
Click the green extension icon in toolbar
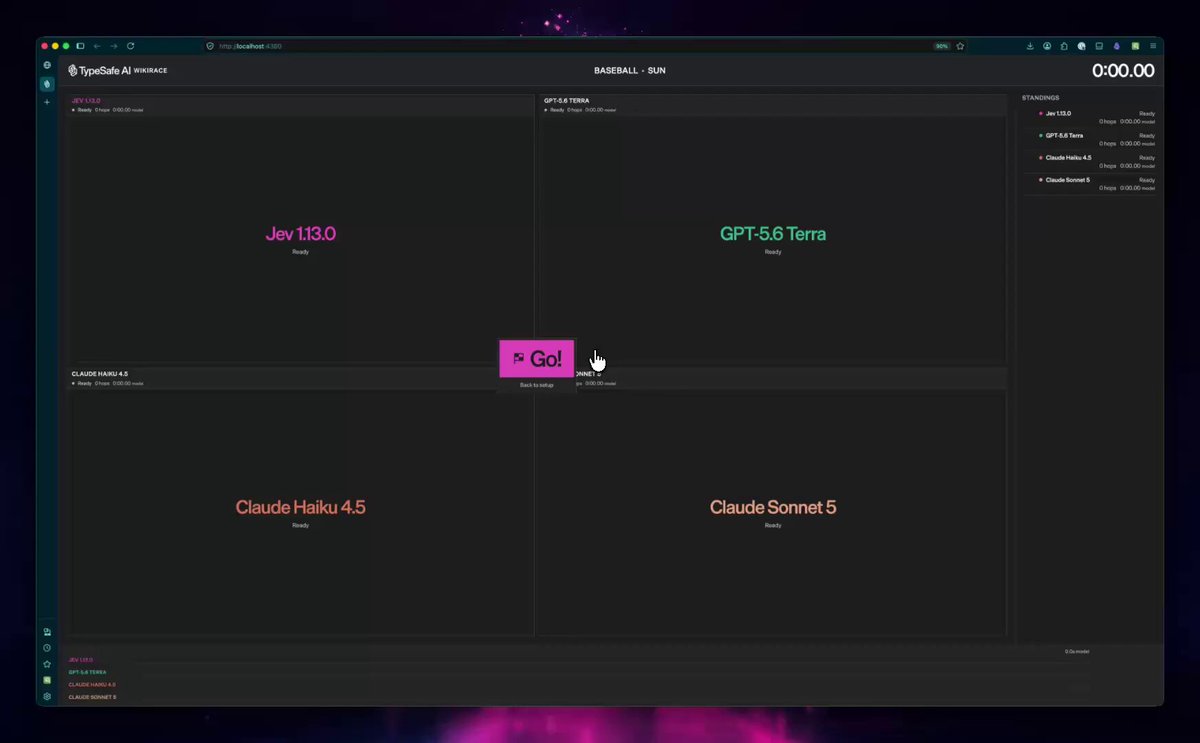tap(1135, 46)
